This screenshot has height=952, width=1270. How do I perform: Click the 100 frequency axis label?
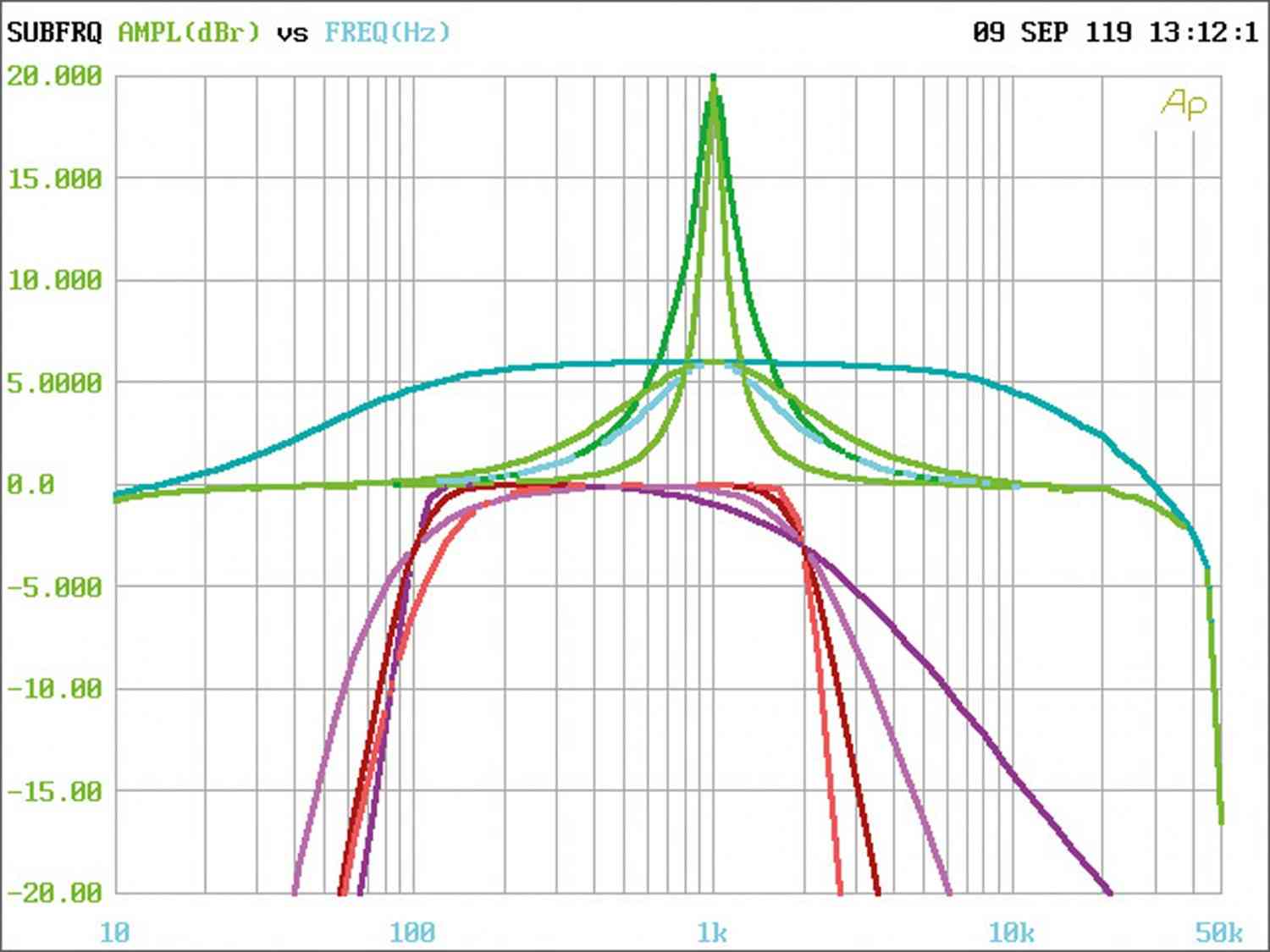pyautogui.click(x=412, y=933)
